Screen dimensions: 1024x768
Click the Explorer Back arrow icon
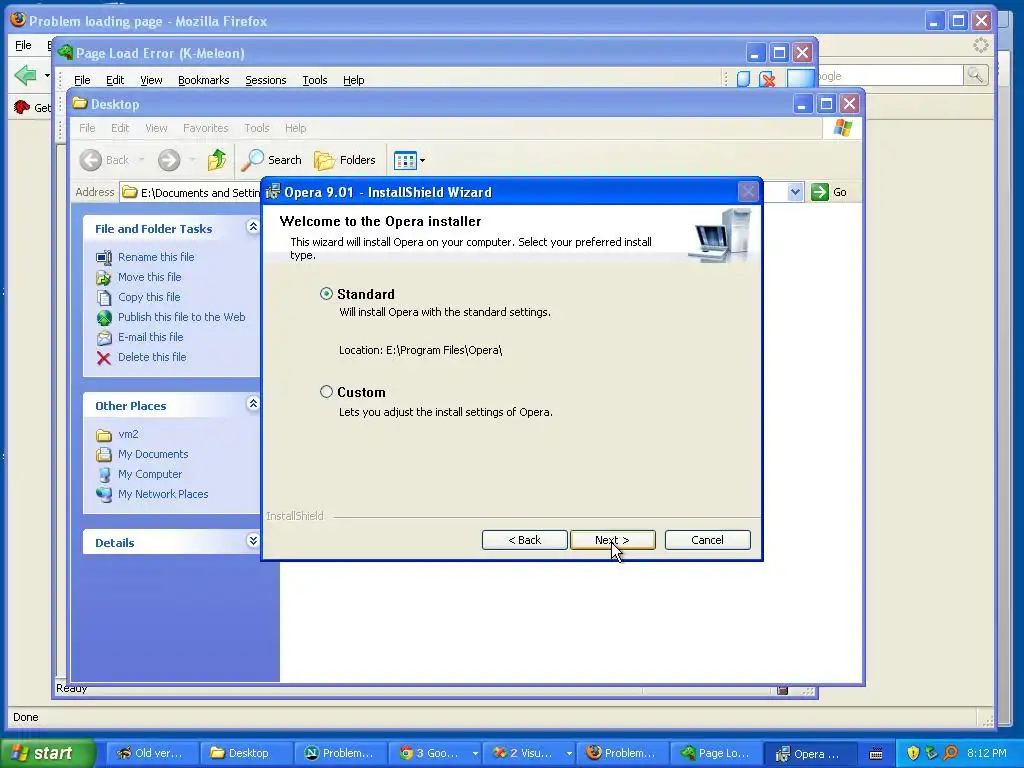tap(91, 160)
